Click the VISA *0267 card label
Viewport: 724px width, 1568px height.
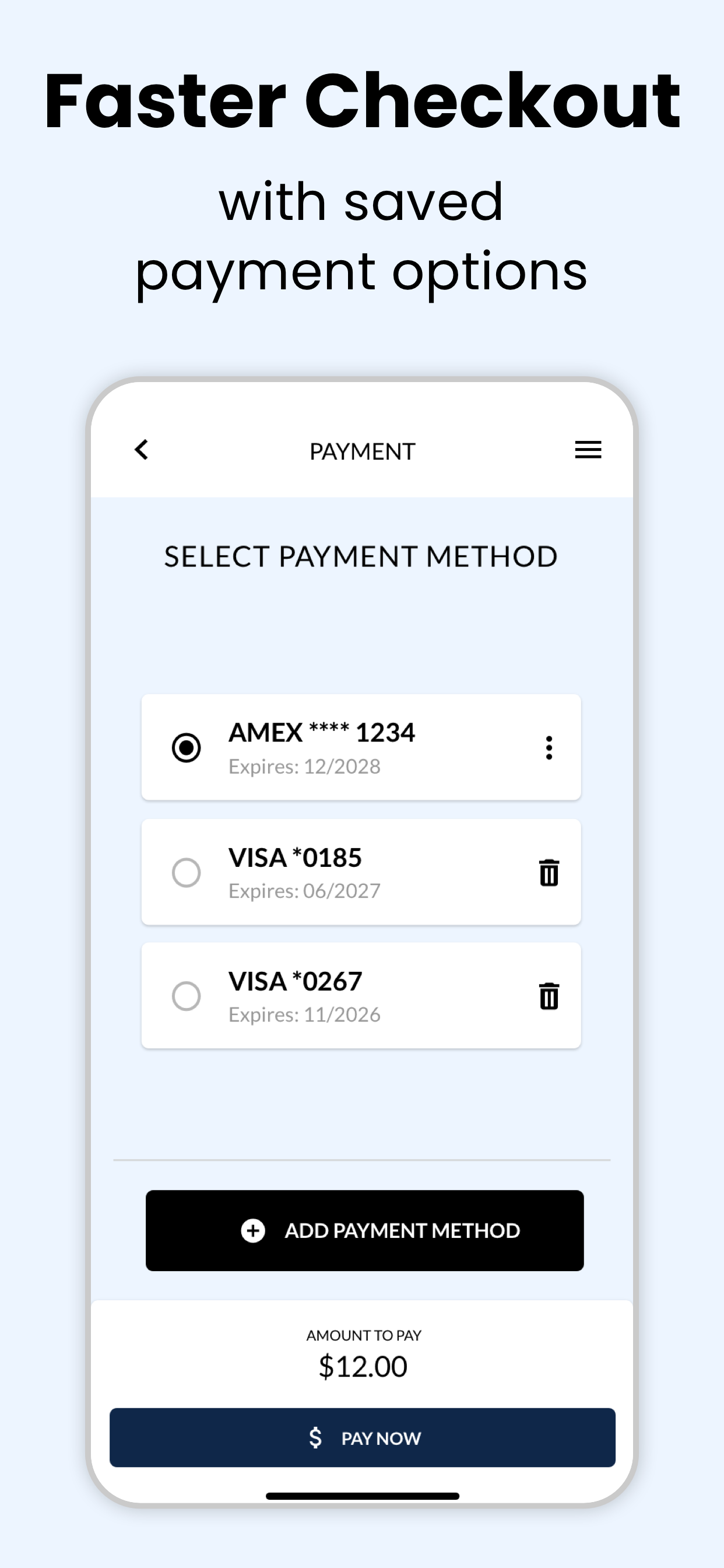point(295,981)
